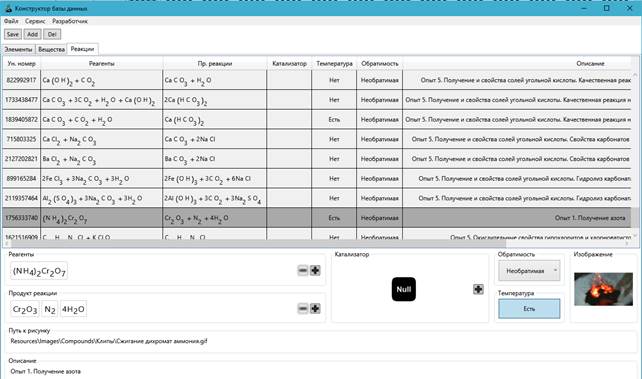Maximize the Конструктор базы данных window
The height and width of the screenshot is (379, 642).
606,8
